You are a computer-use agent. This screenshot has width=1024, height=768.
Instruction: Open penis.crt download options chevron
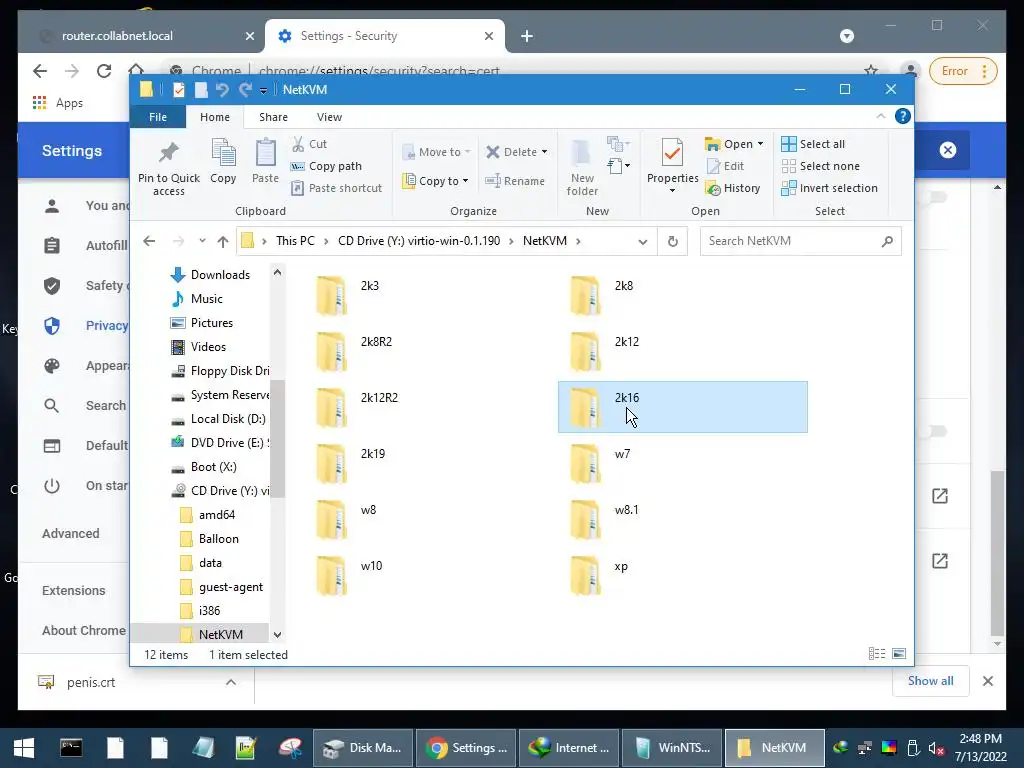231,682
